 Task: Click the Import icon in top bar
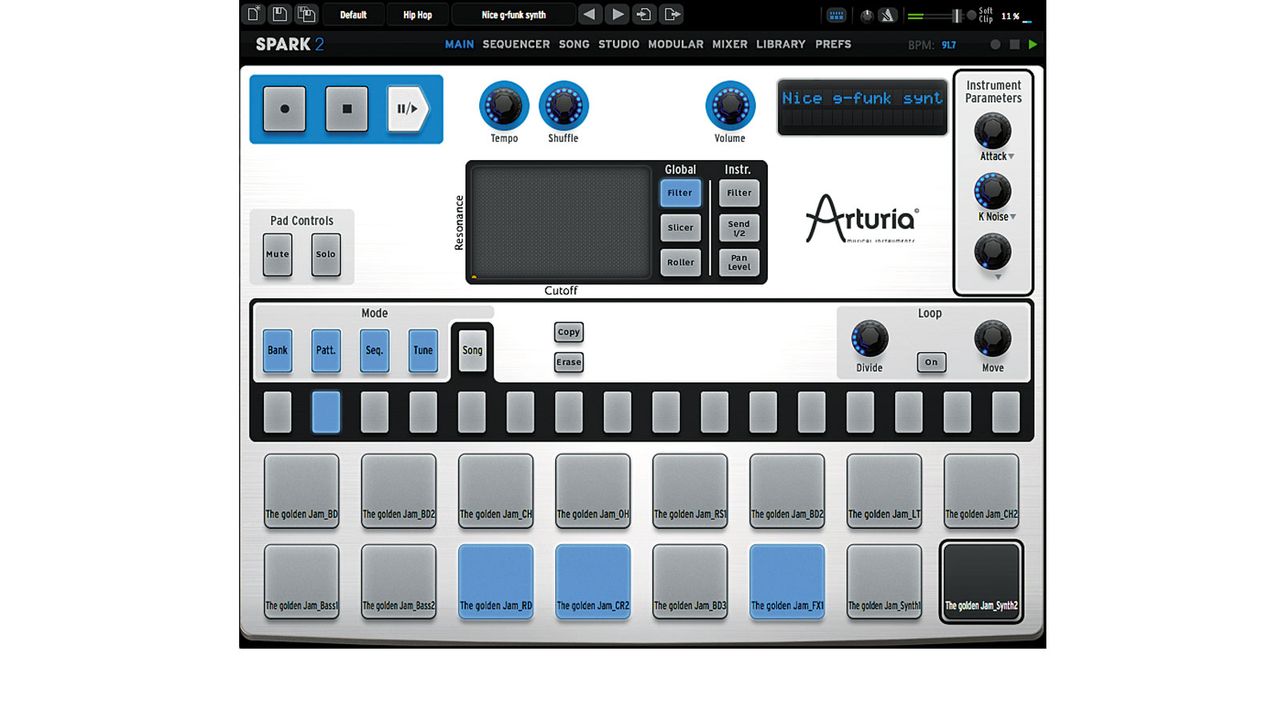pyautogui.click(x=645, y=14)
